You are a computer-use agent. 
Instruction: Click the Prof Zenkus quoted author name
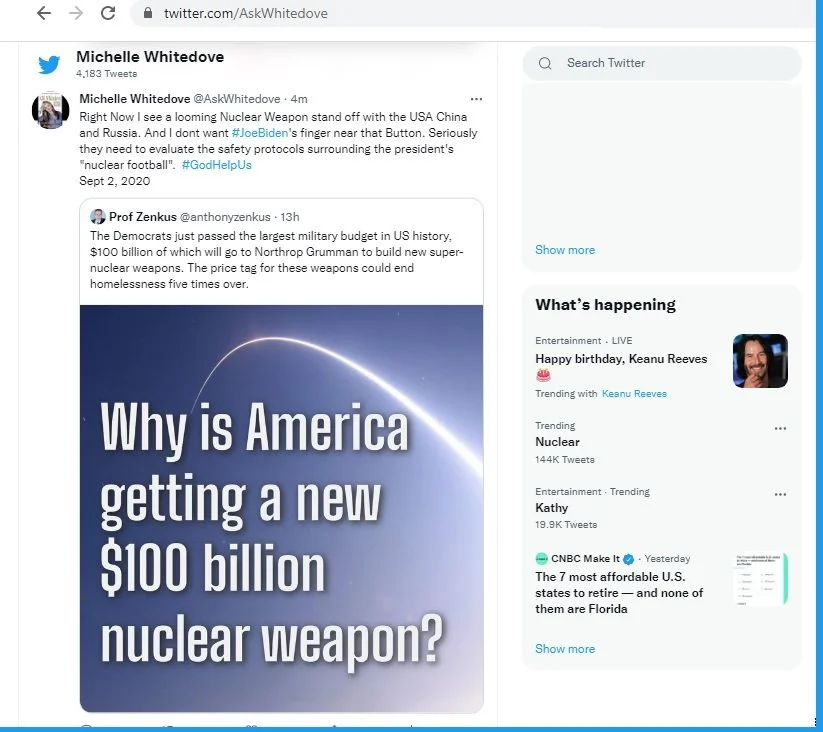click(x=143, y=217)
